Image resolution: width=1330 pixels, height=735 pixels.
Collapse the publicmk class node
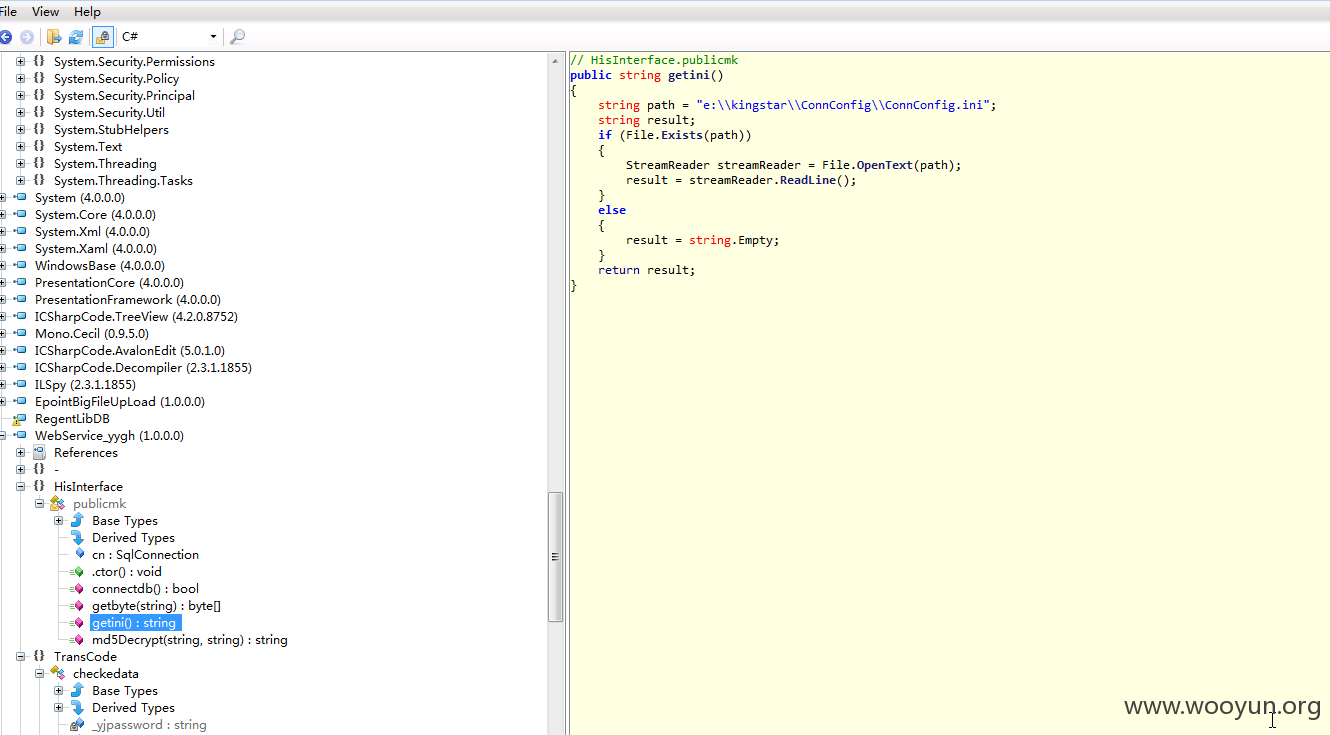point(39,503)
